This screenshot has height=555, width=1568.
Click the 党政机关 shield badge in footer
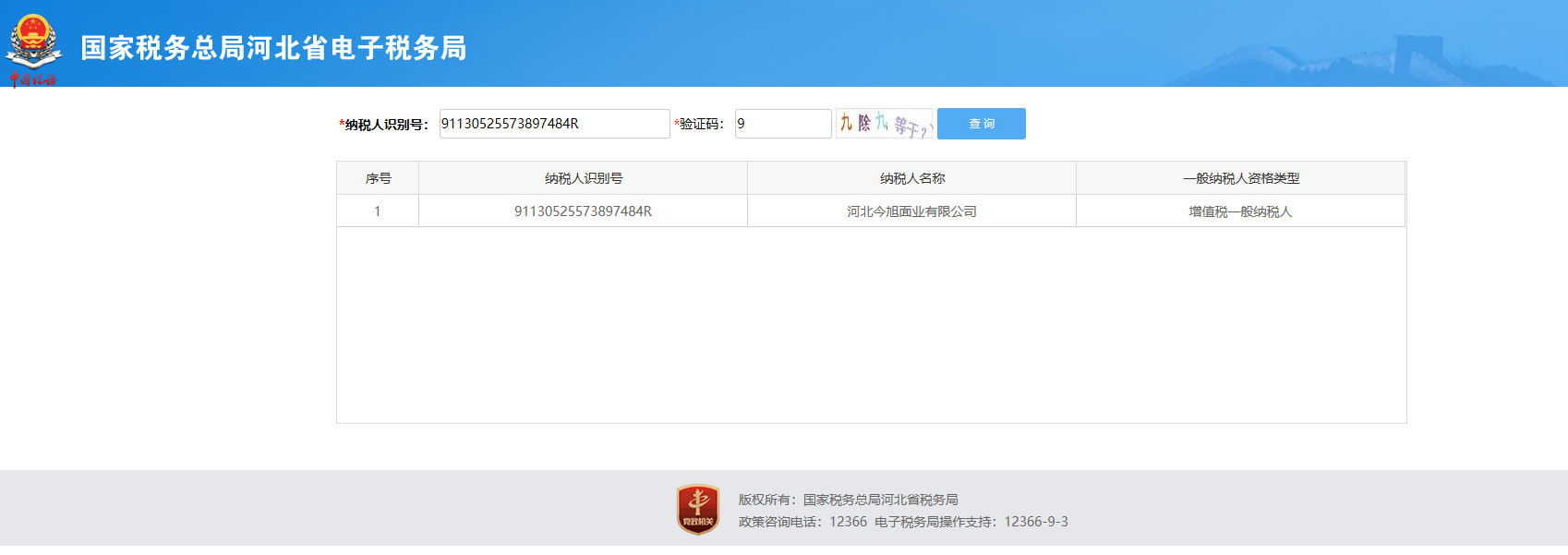click(697, 510)
